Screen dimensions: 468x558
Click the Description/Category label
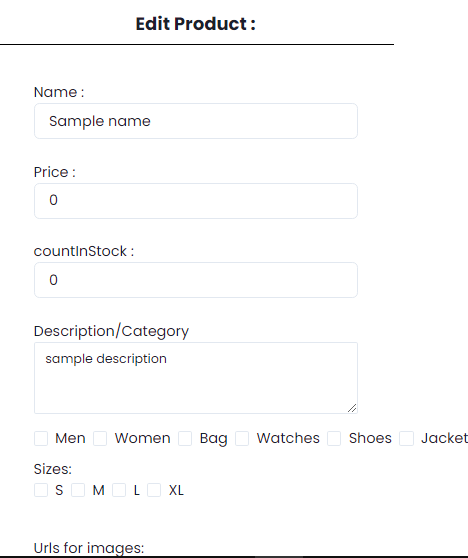[x=111, y=331]
